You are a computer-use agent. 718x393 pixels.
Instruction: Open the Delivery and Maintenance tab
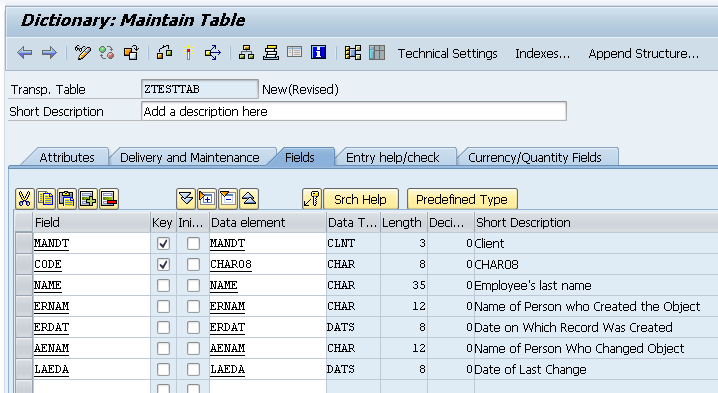pyautogui.click(x=190, y=157)
